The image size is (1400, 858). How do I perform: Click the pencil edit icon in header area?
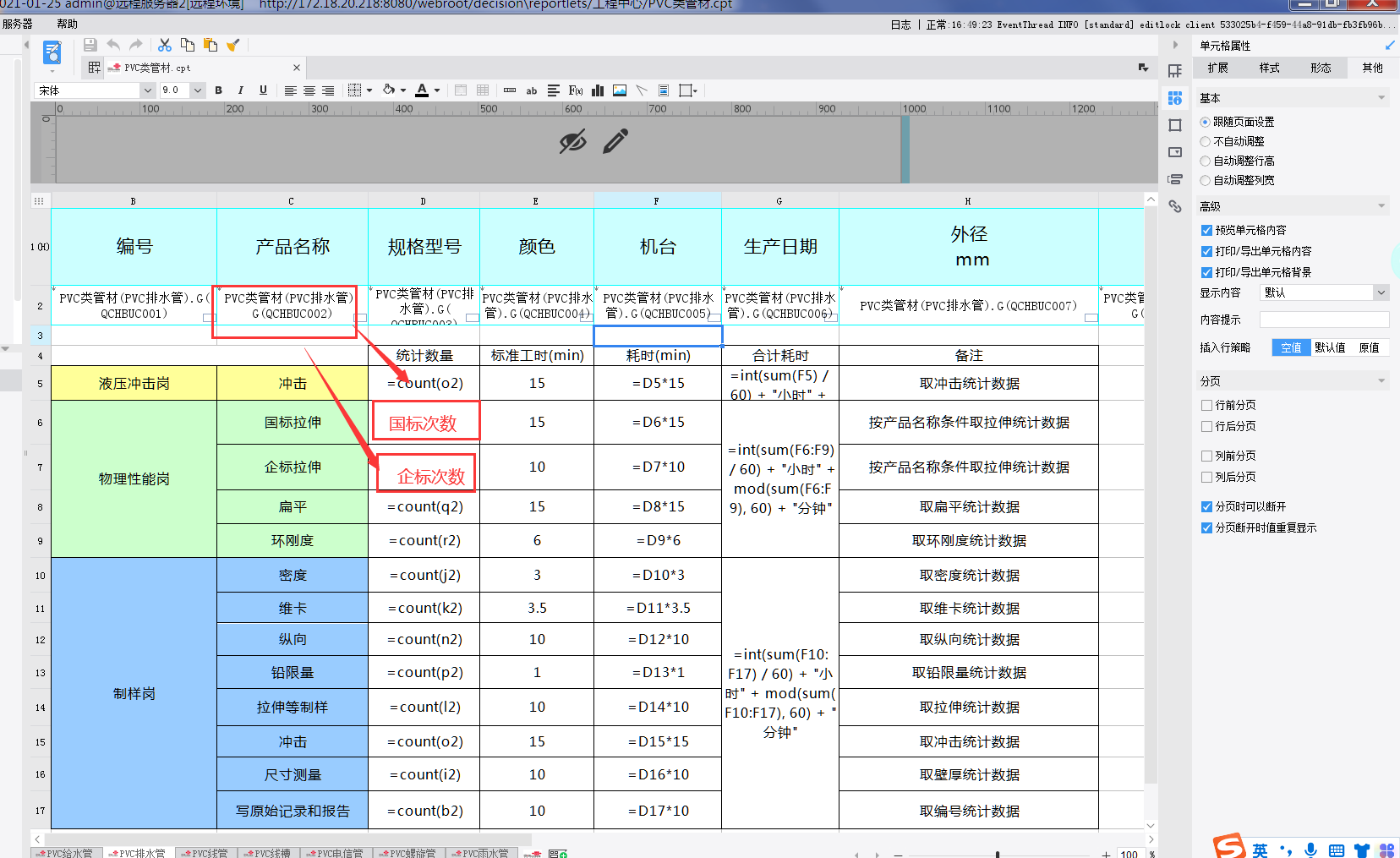pos(615,141)
